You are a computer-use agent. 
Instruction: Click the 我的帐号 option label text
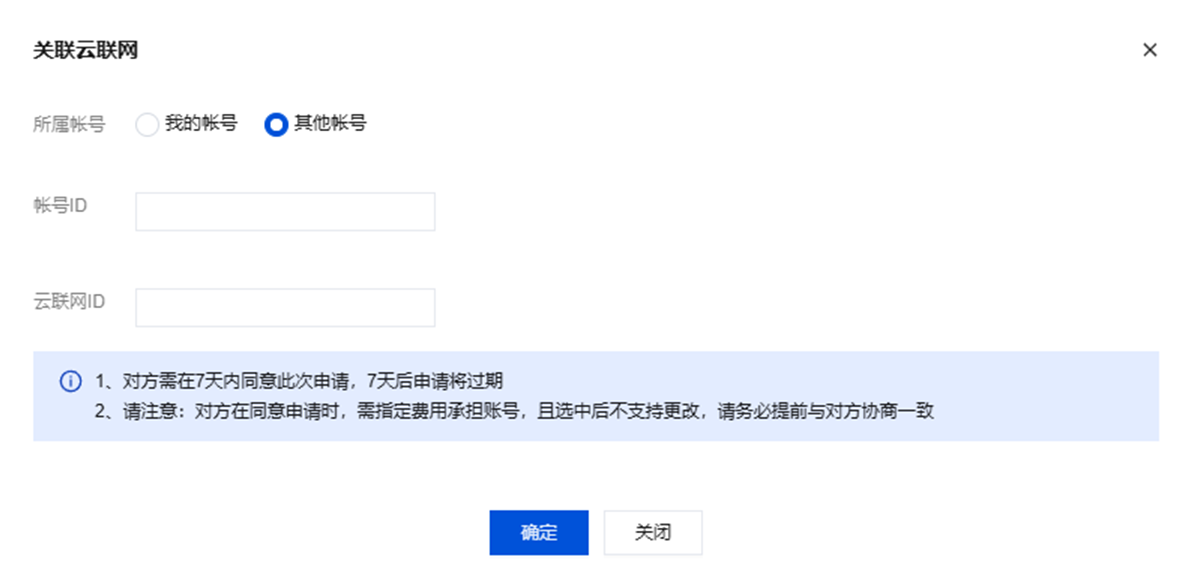tap(201, 124)
